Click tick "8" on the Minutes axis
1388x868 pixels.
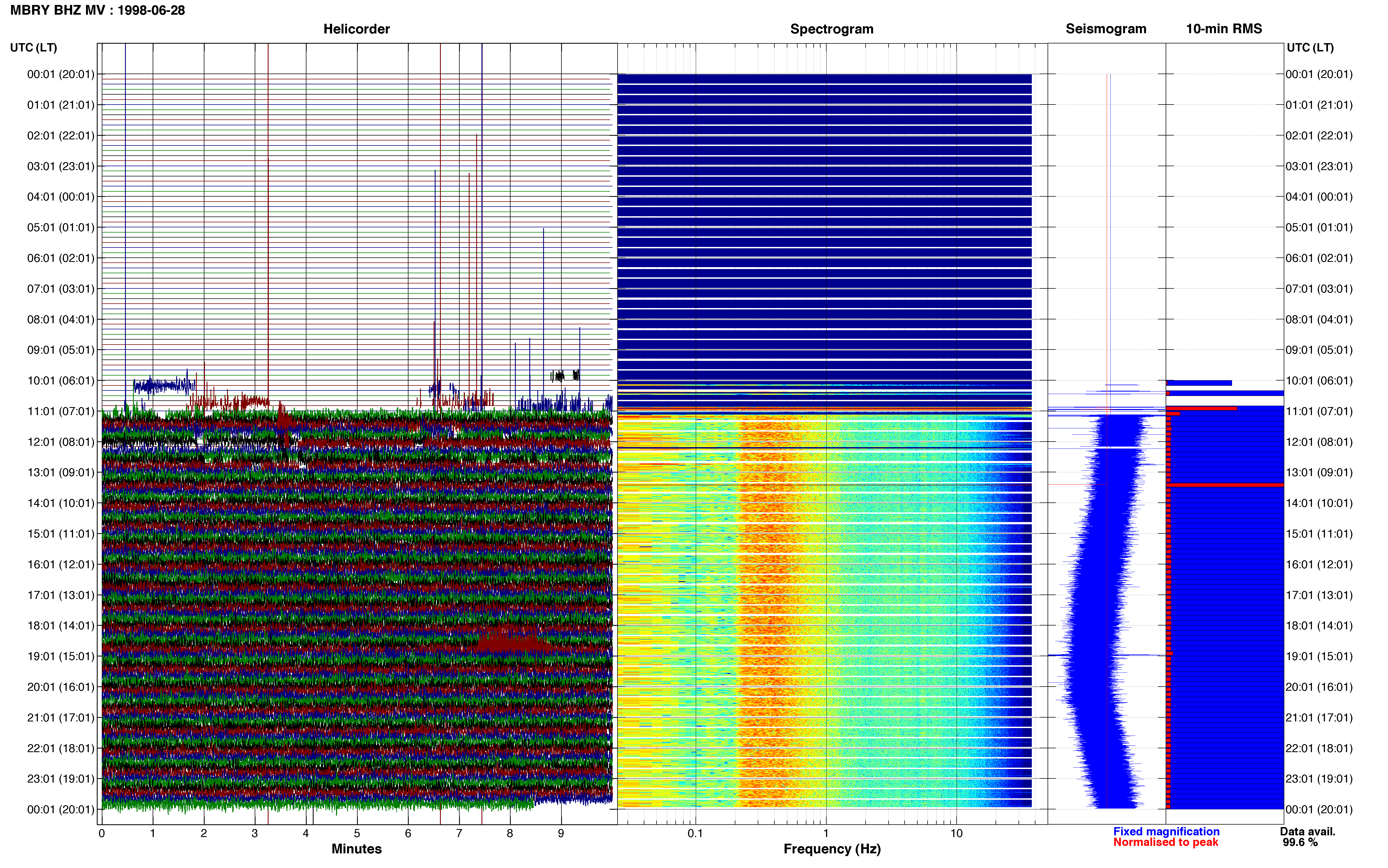(510, 833)
